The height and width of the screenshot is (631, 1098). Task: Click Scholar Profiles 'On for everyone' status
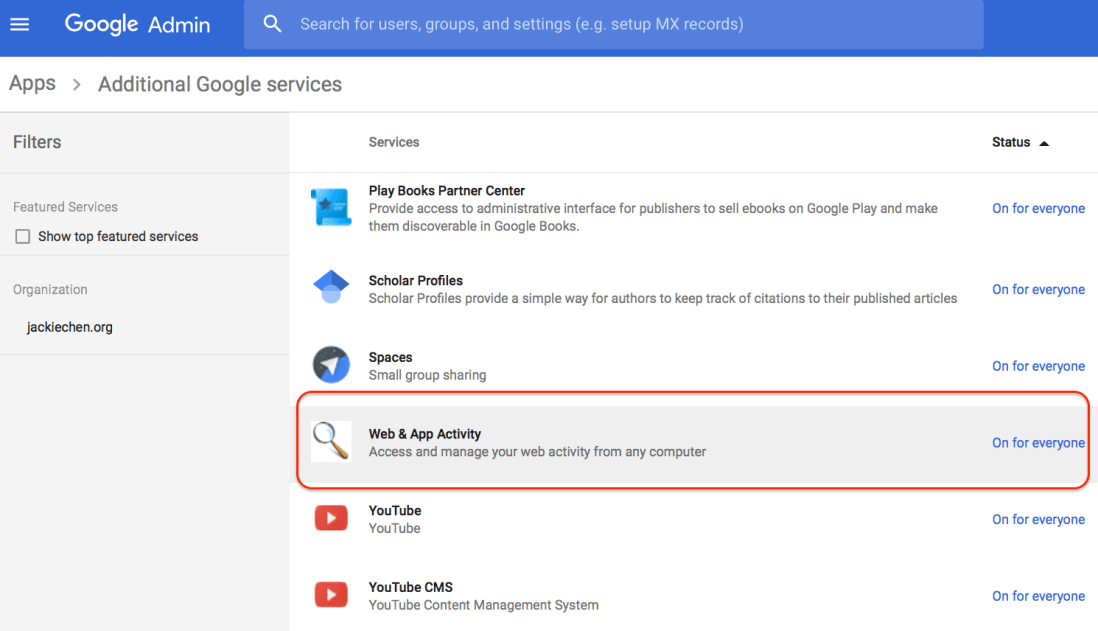coord(1038,289)
